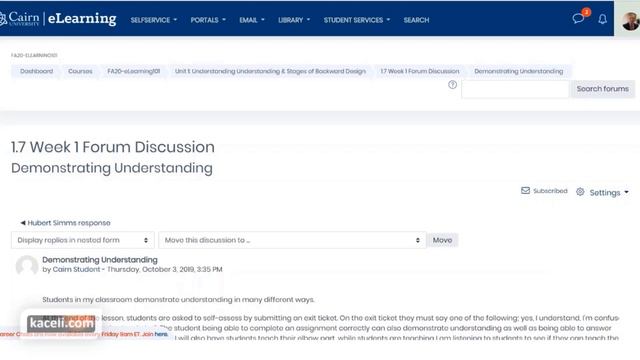Open 1.7 Week 1 Forum Discussion breadcrumb
640x360 pixels.
tap(420, 71)
